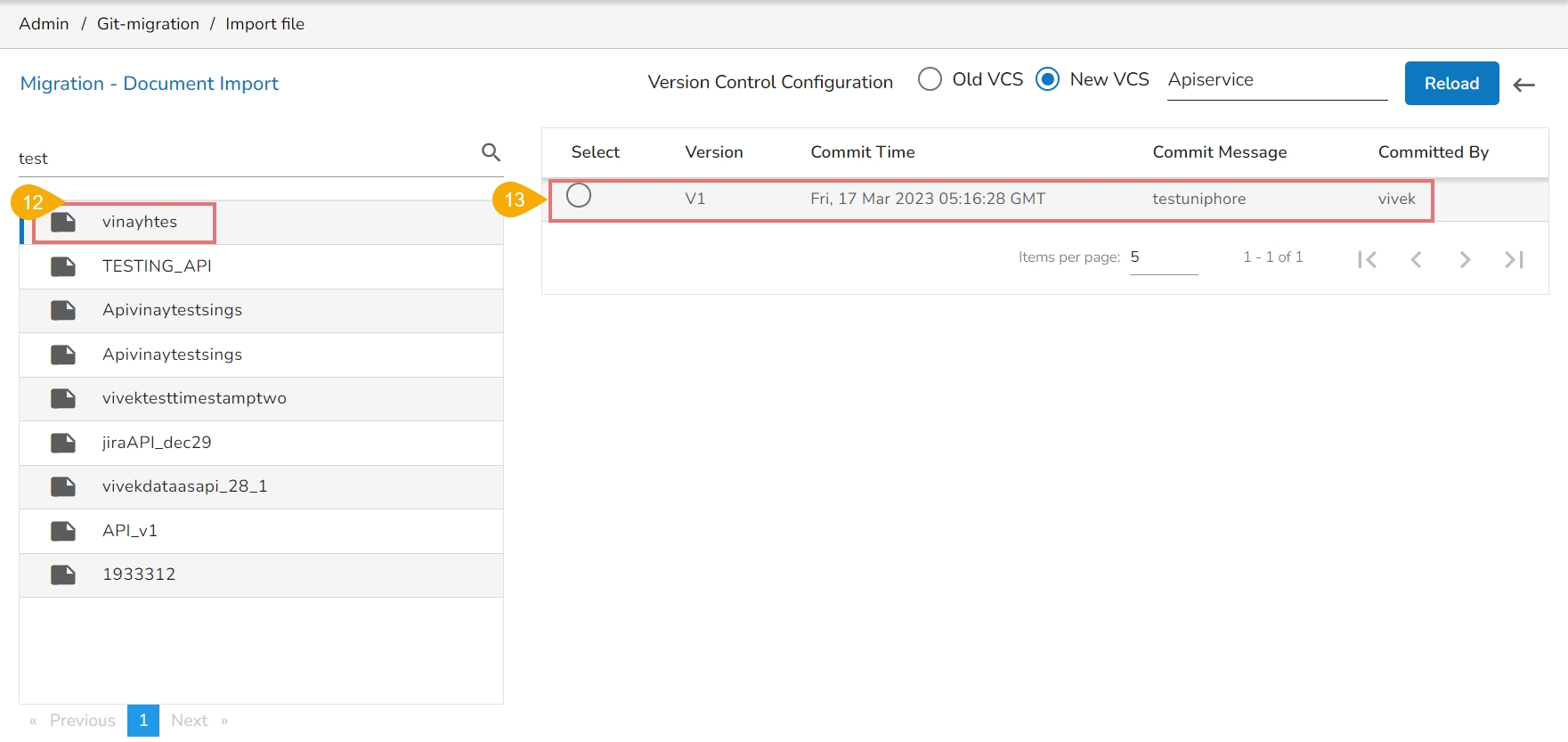1568x742 pixels.
Task: Open the Items per page dropdown
Action: [1163, 257]
